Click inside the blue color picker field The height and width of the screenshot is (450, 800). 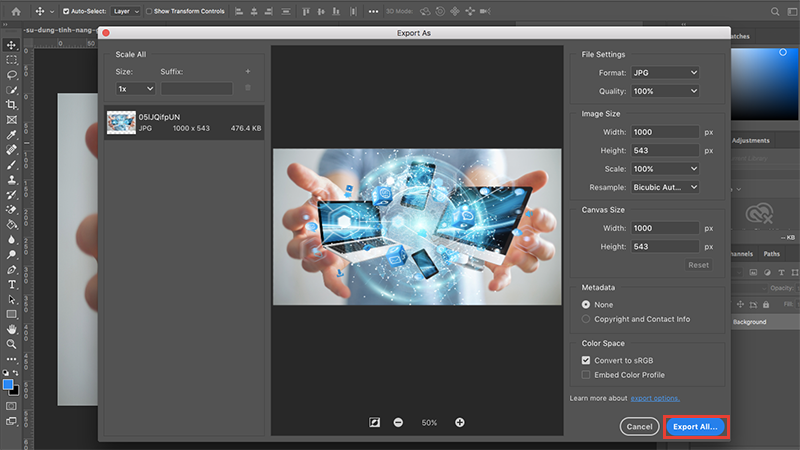coord(764,84)
